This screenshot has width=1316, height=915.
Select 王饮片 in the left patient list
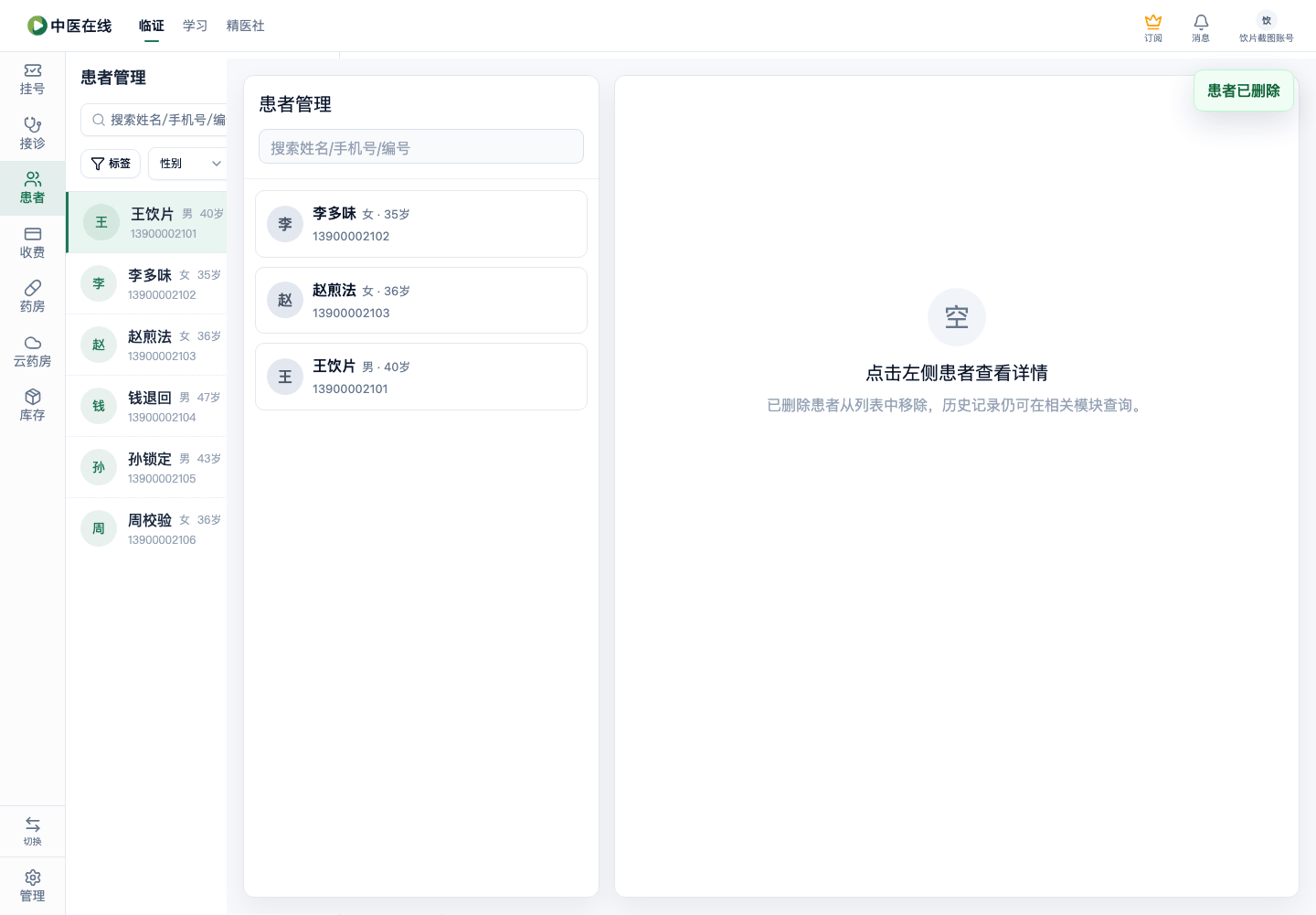[x=147, y=222]
